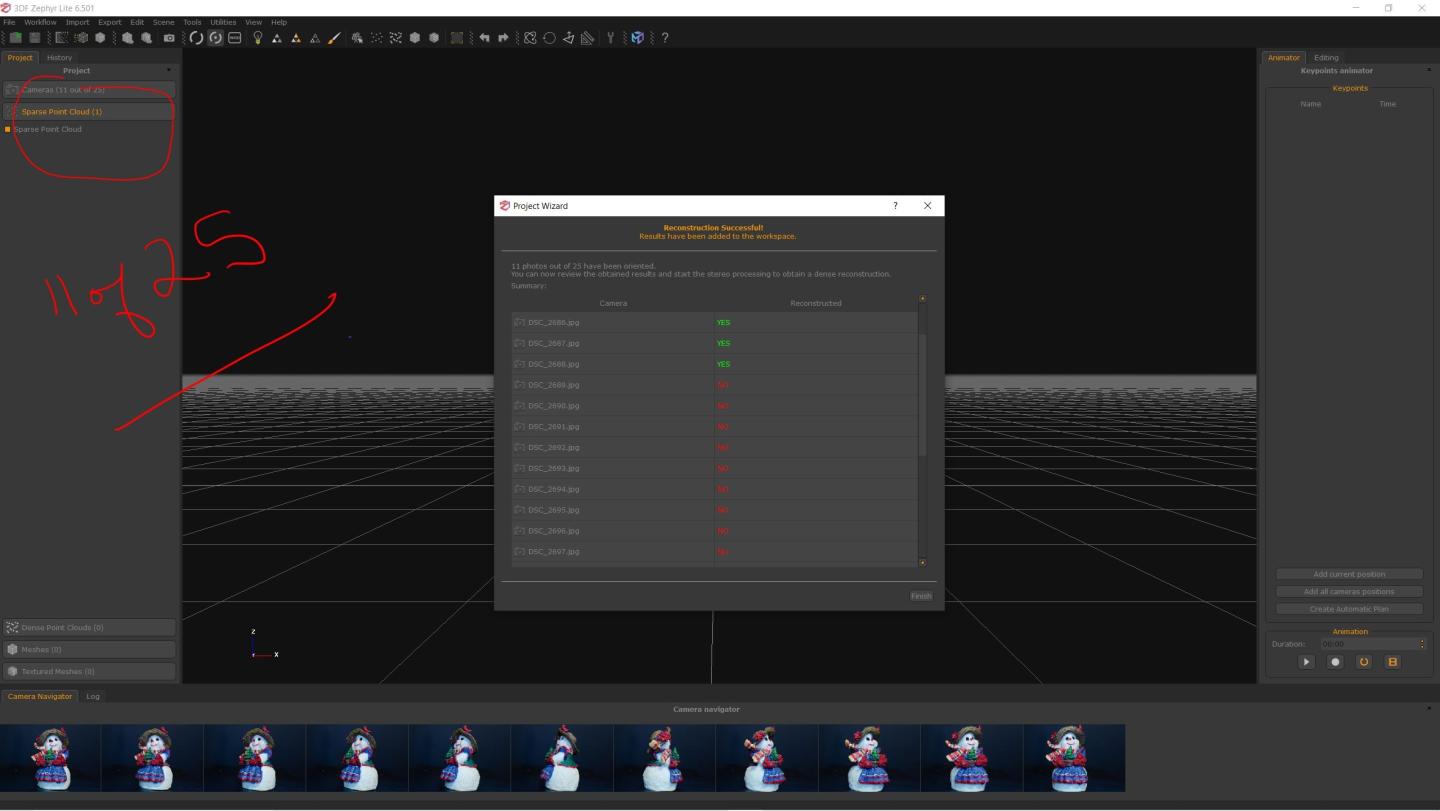Expand the Meshes (0) section

[89, 649]
